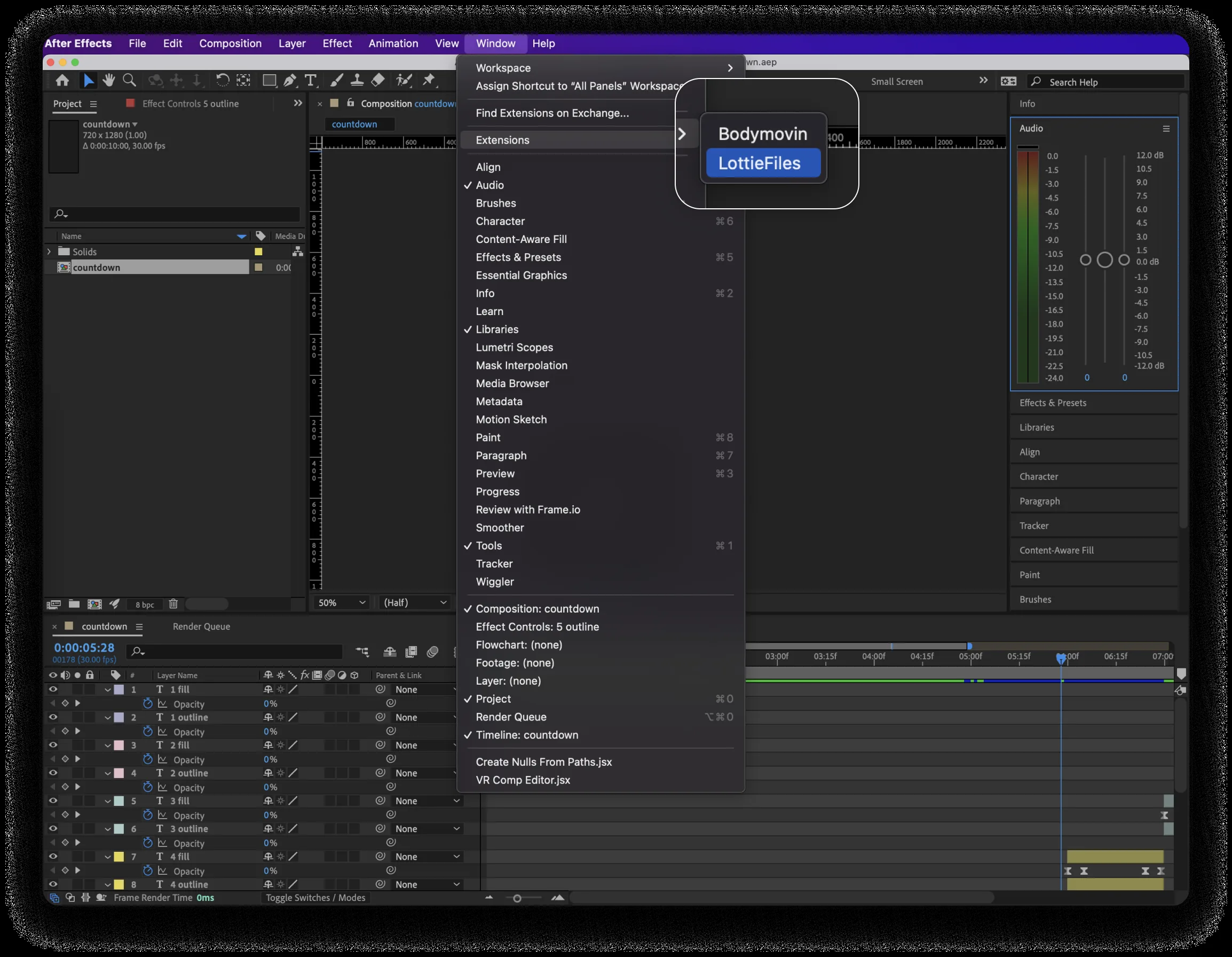Click the Search Help field
This screenshot has width=1232, height=957.
pyautogui.click(x=1107, y=82)
